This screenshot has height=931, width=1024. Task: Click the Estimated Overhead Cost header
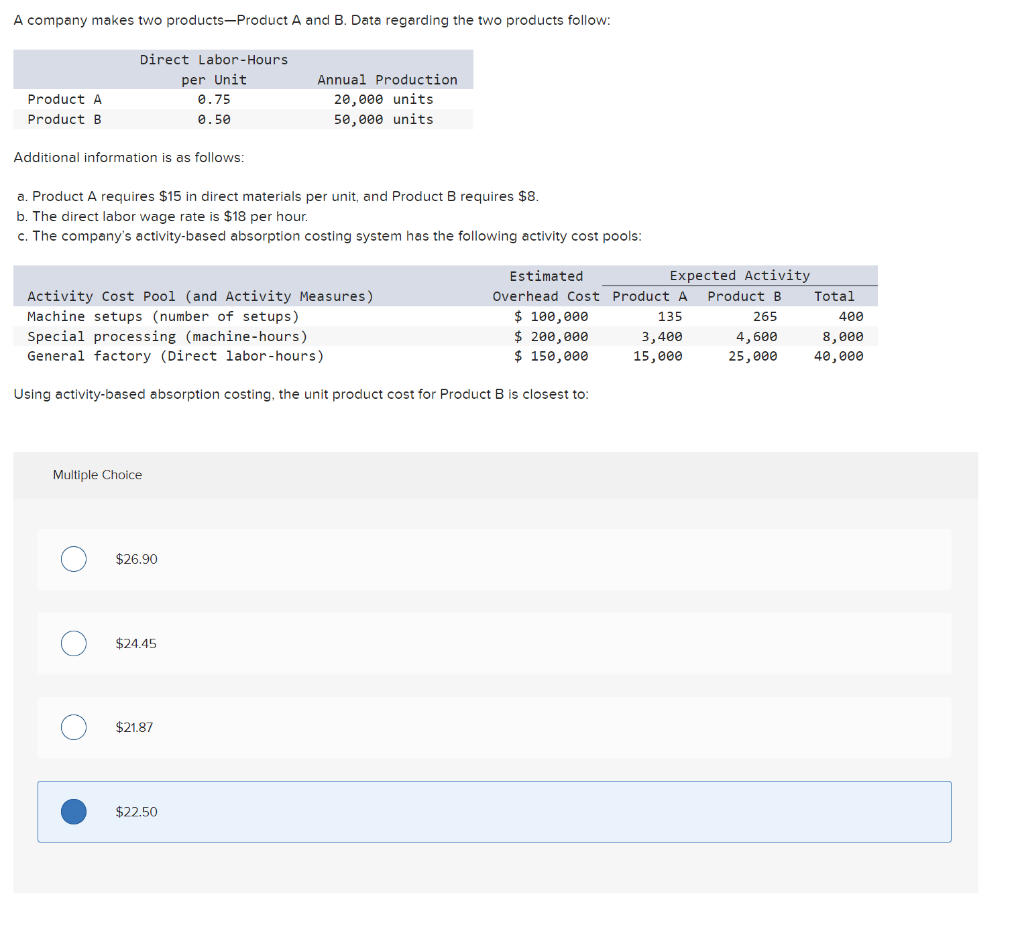pyautogui.click(x=546, y=286)
